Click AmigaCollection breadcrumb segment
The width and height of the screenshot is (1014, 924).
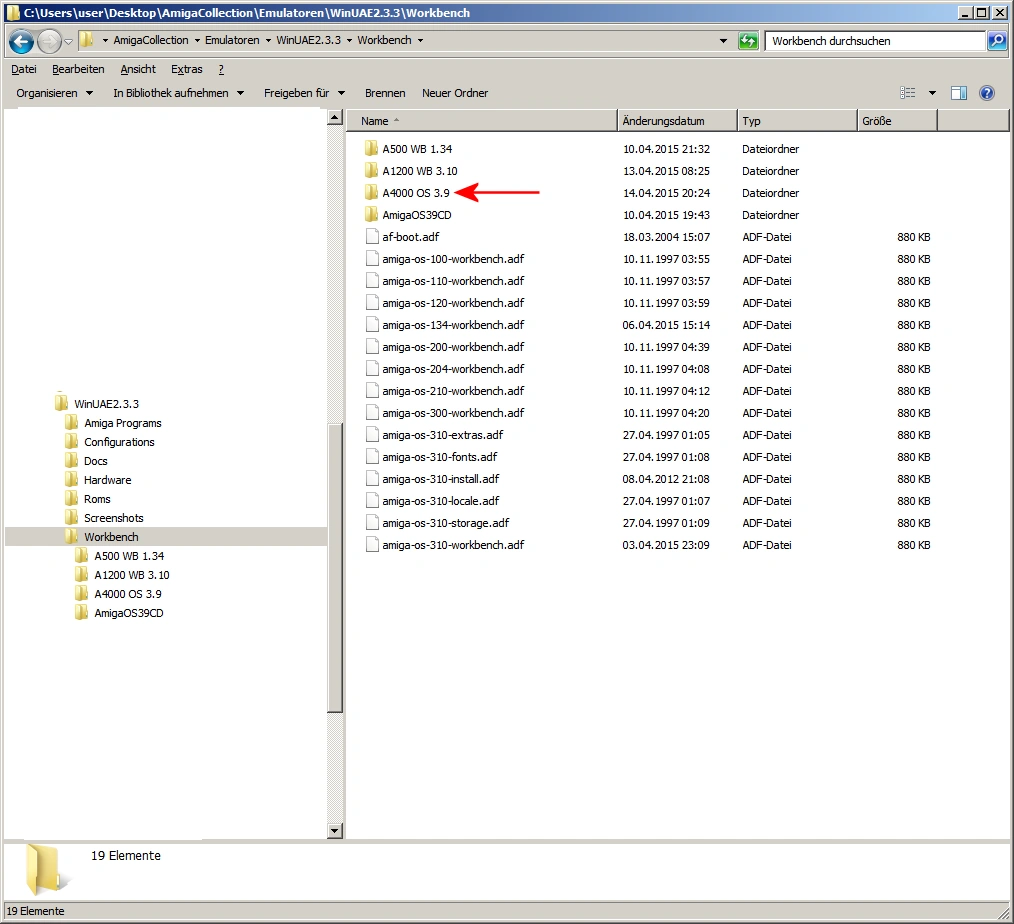151,40
